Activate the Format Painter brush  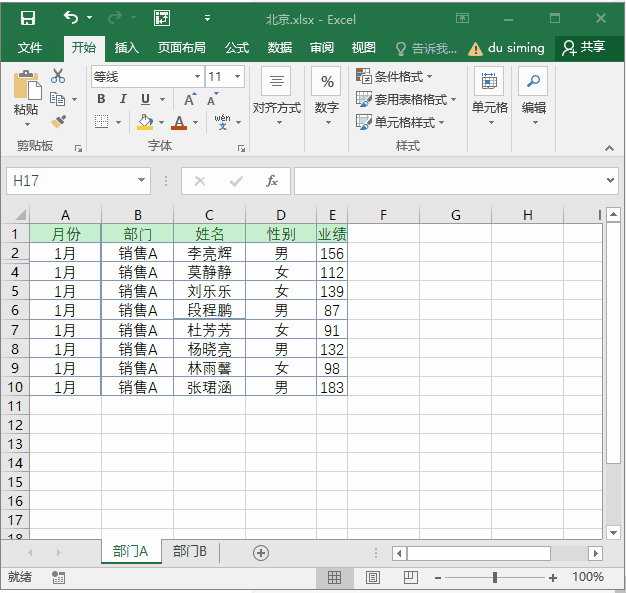tap(58, 121)
